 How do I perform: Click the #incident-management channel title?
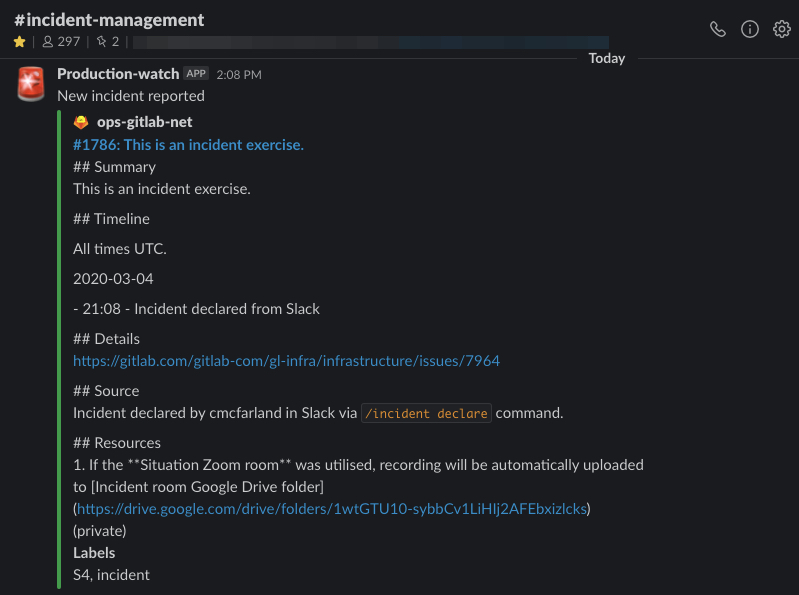point(109,20)
